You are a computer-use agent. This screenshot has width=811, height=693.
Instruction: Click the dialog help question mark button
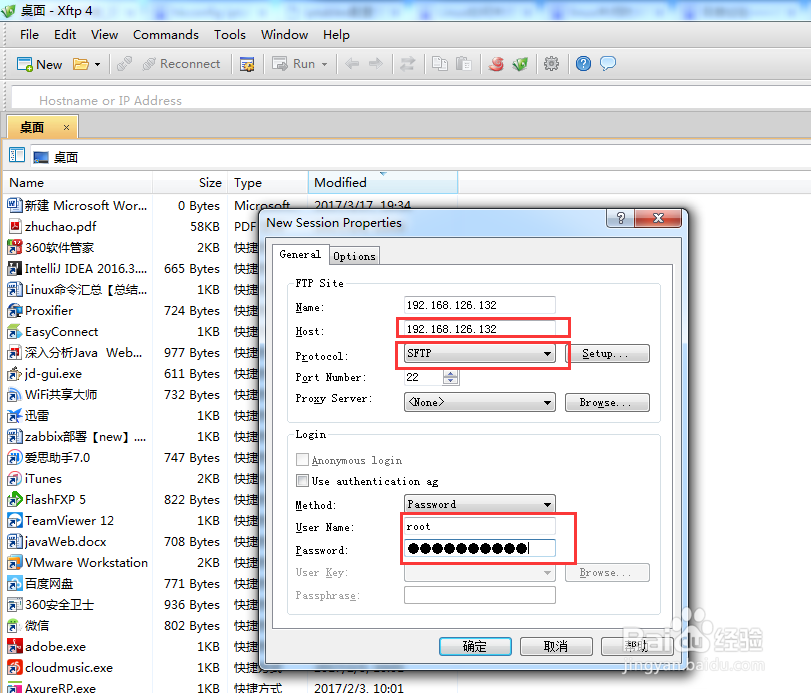621,218
